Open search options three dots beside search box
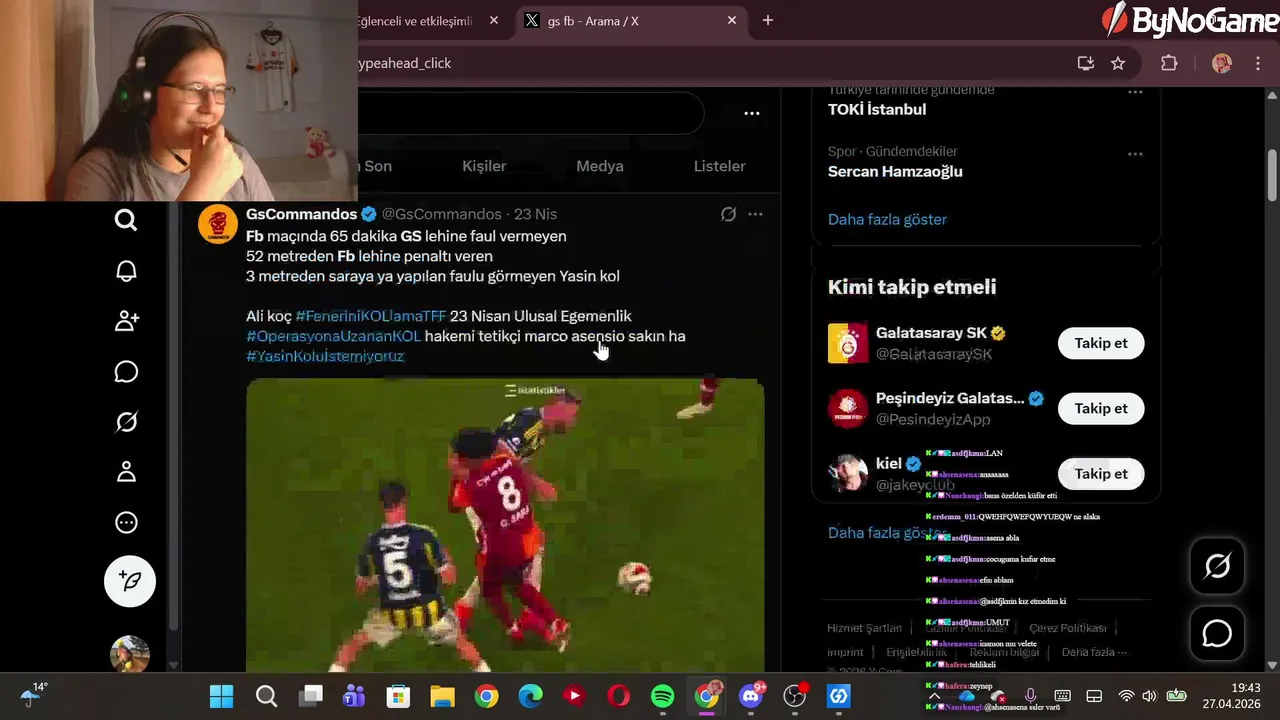 752,114
